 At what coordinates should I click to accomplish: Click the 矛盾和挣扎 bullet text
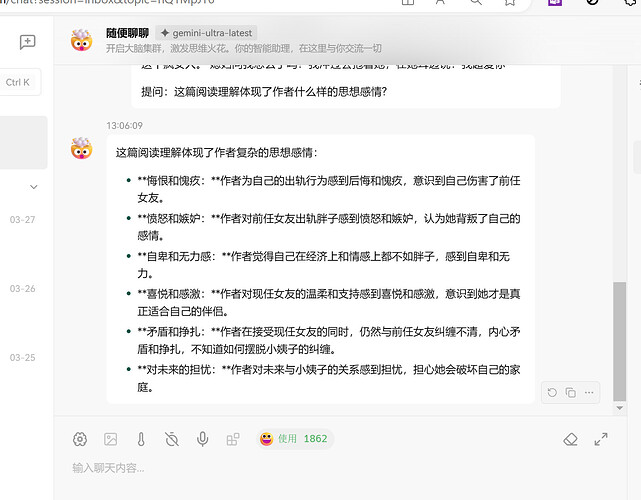tap(329, 340)
